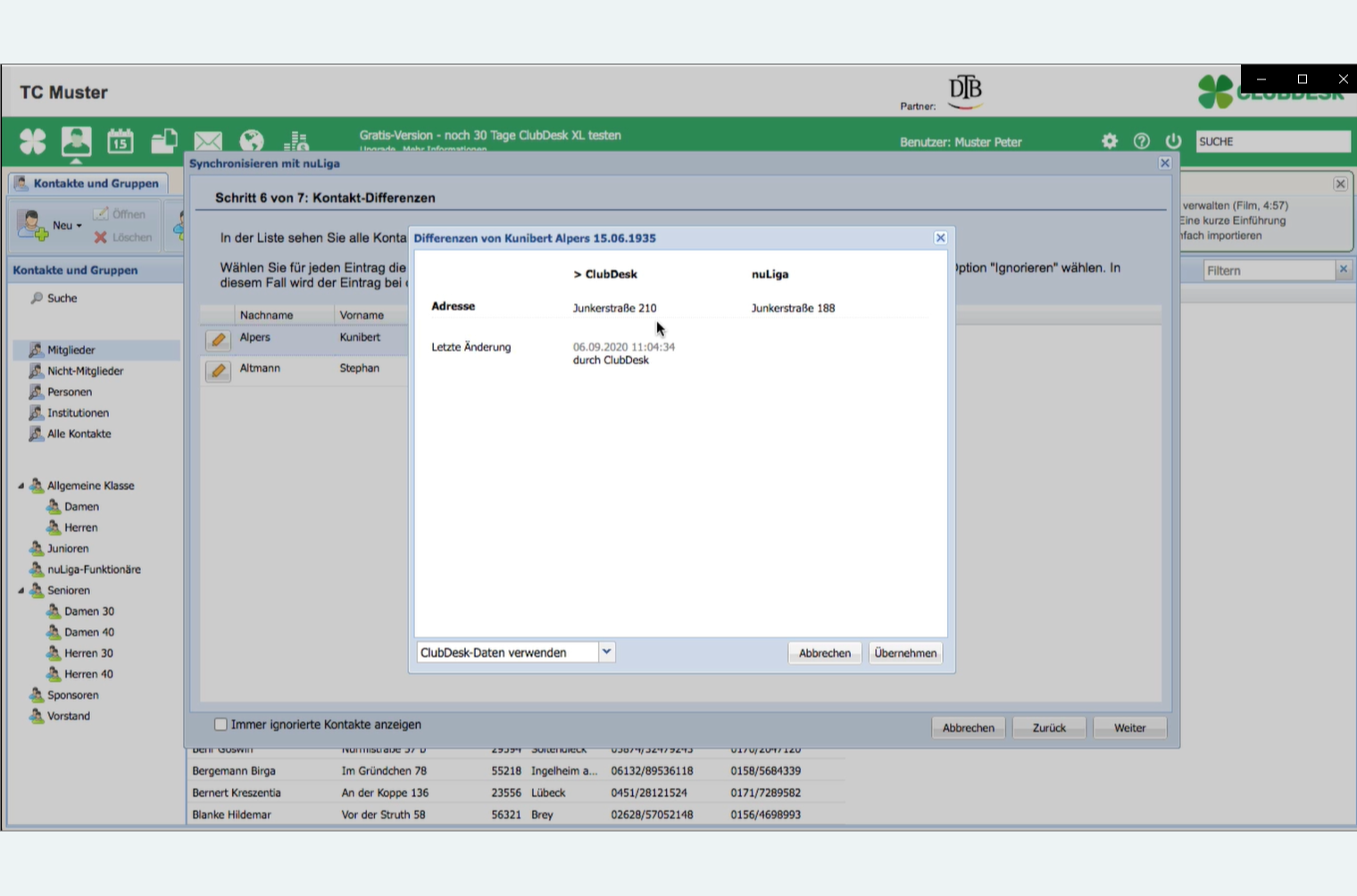1357x896 pixels.
Task: Click Übernehmen in the differences dialog
Action: pyautogui.click(x=905, y=653)
